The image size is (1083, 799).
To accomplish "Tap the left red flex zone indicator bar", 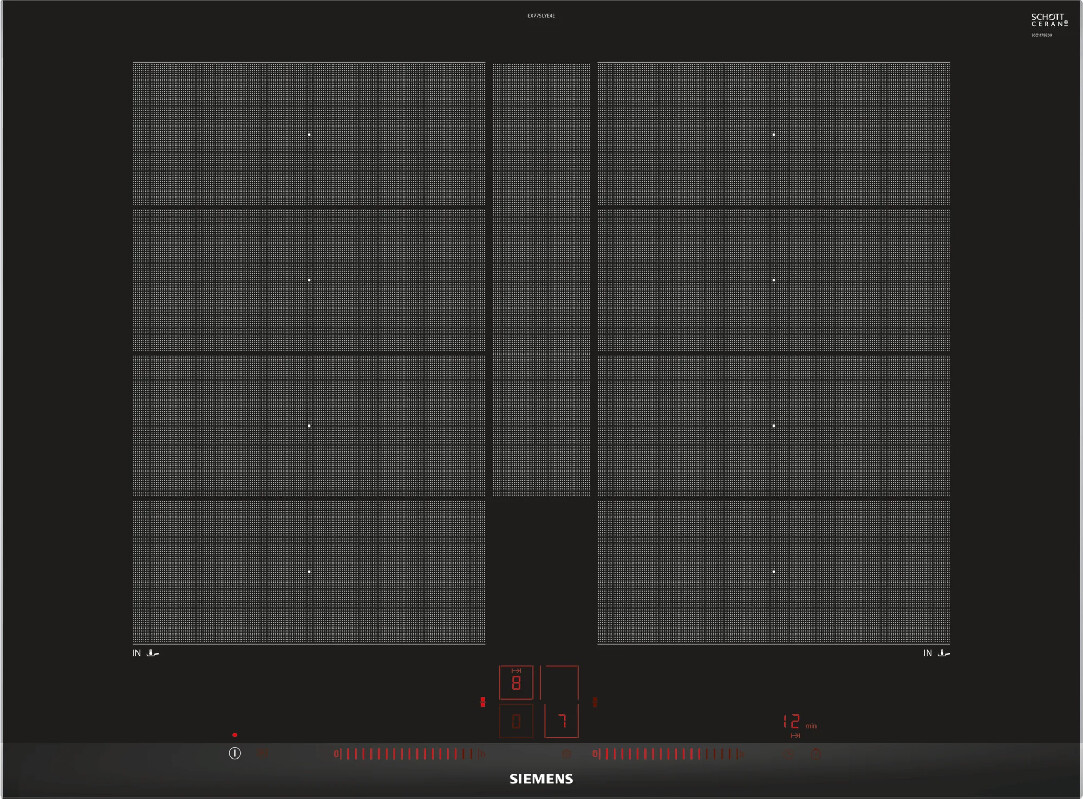I will pos(482,702).
